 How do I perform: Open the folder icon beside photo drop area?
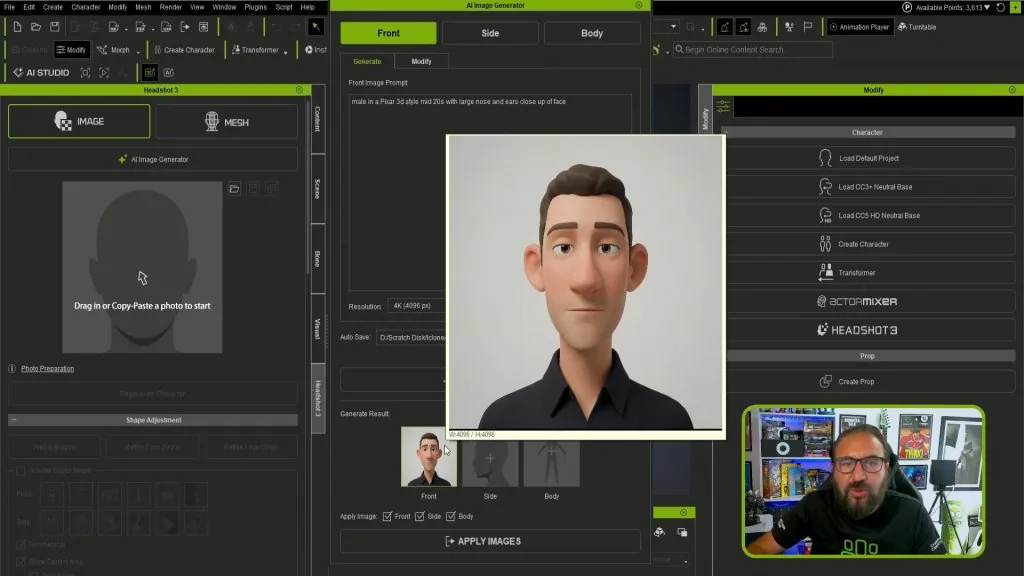[x=234, y=189]
